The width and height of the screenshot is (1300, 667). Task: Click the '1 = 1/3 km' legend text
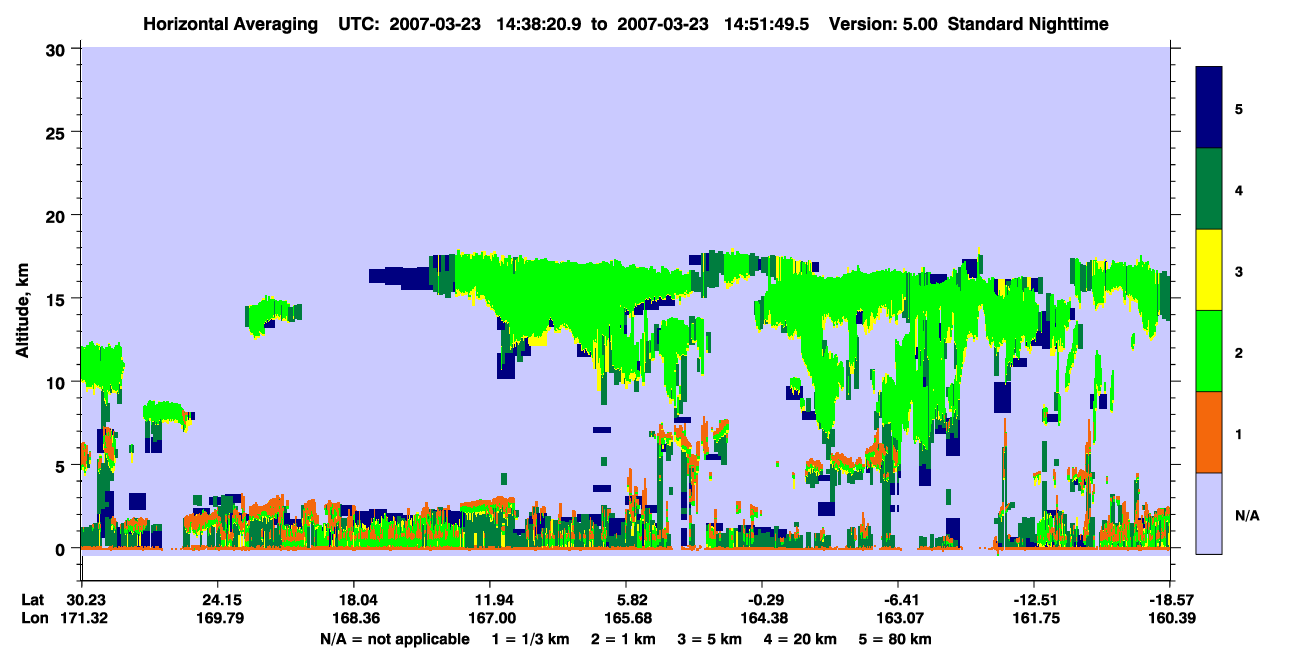pyautogui.click(x=532, y=639)
